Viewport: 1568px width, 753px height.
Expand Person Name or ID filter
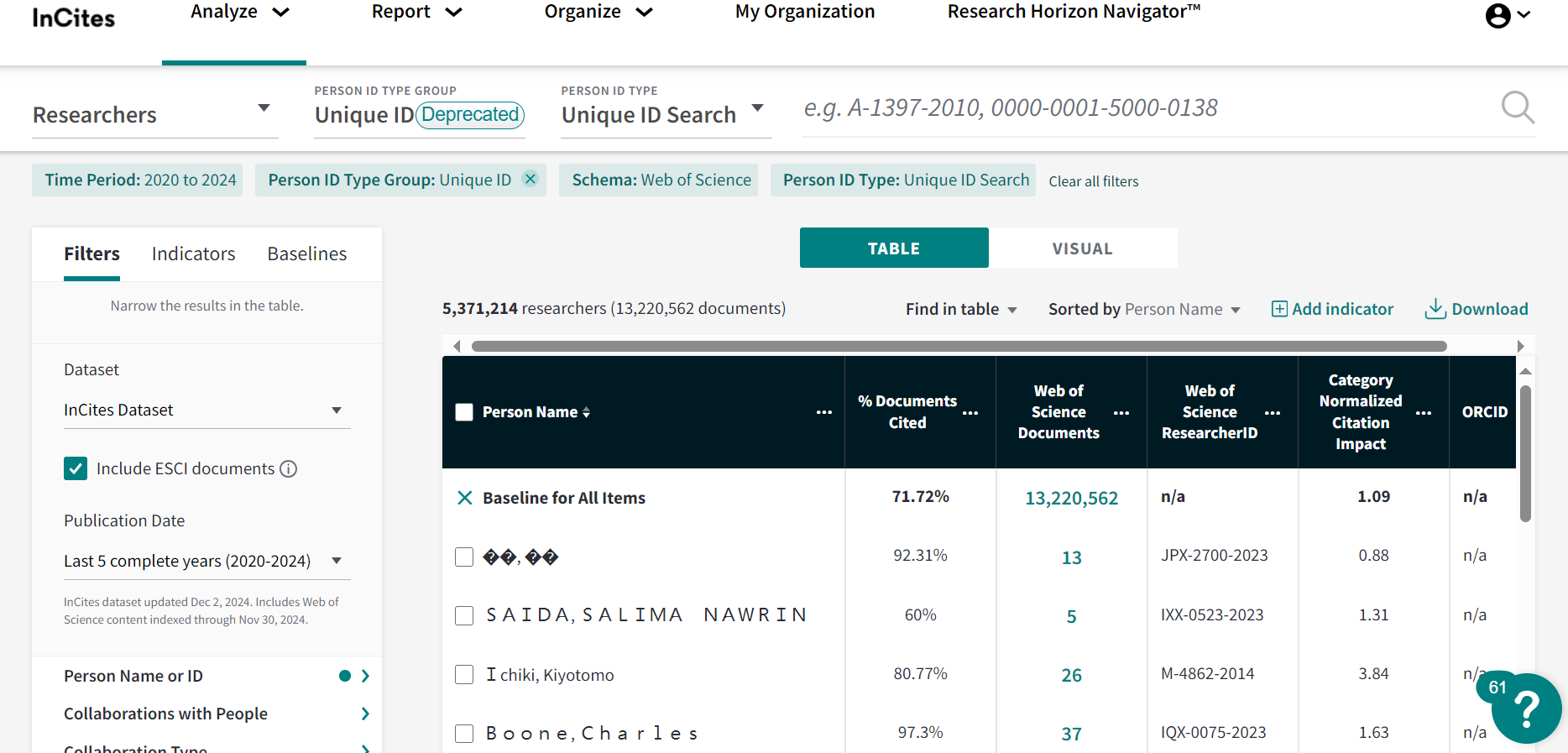click(217, 676)
